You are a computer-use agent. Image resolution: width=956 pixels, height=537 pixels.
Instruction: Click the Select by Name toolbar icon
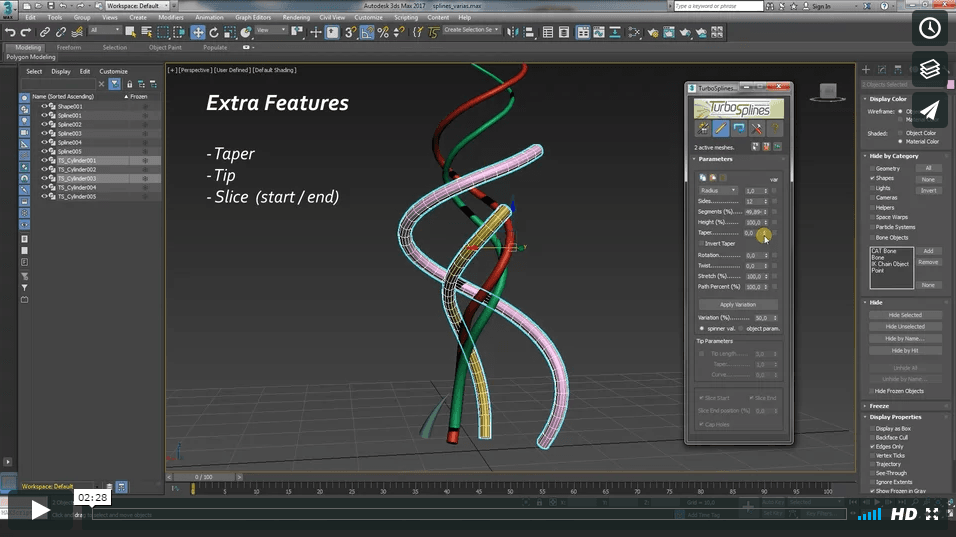point(147,32)
